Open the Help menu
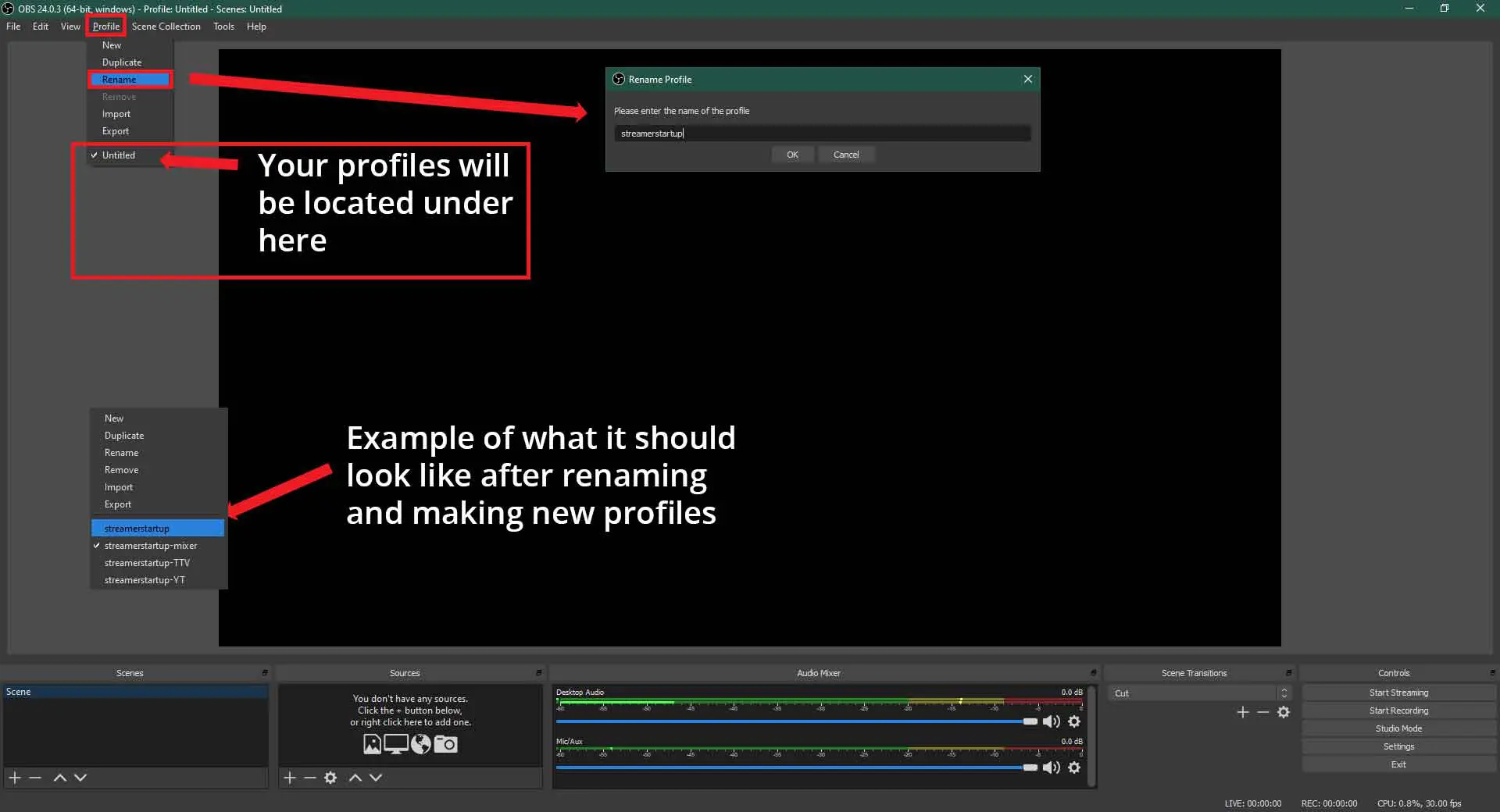The height and width of the screenshot is (812, 1500). click(256, 27)
